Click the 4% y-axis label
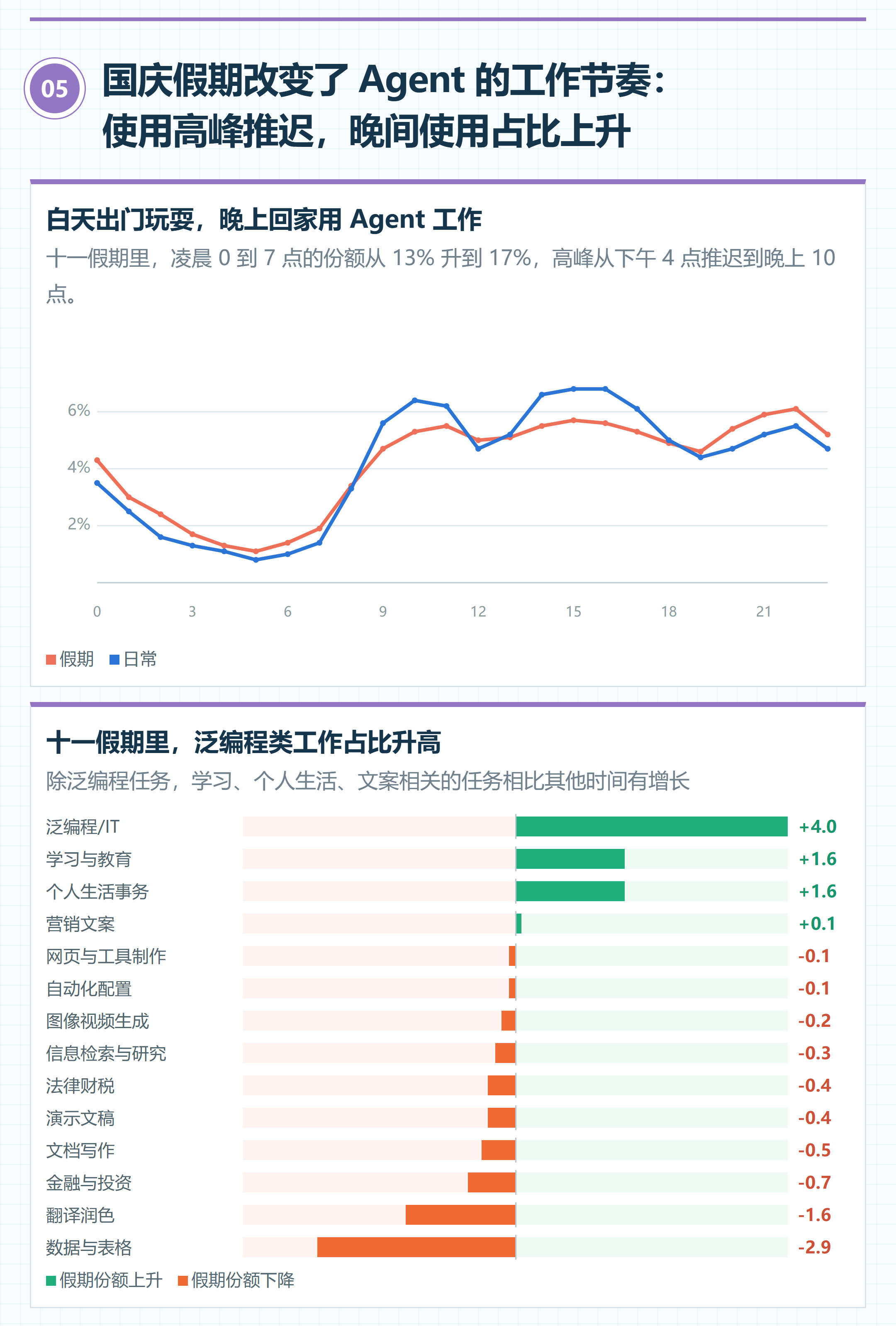Screen dimensions: 896x1326 pos(79,467)
